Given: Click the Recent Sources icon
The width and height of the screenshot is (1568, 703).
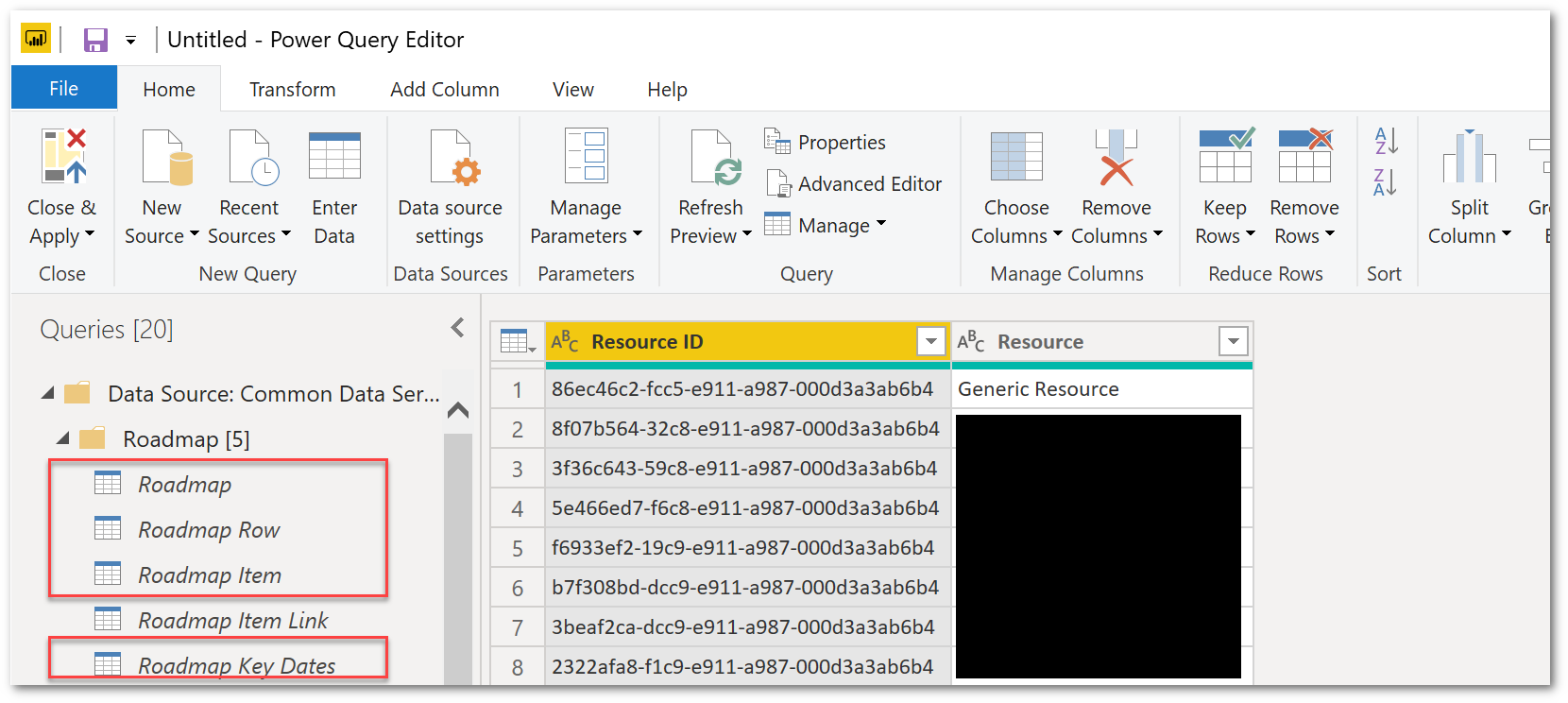Looking at the screenshot, I should coord(253,157).
